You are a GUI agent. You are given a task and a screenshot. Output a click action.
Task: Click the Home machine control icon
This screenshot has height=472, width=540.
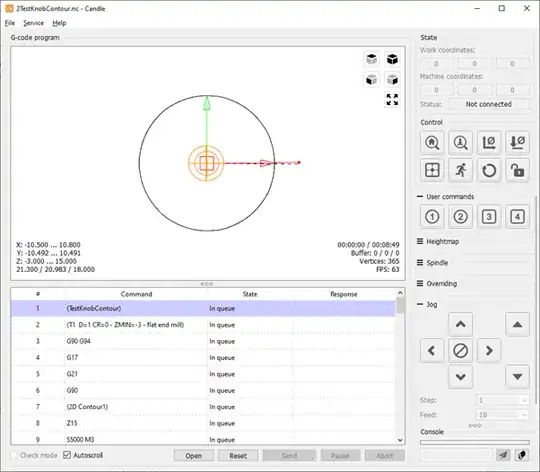(432, 143)
